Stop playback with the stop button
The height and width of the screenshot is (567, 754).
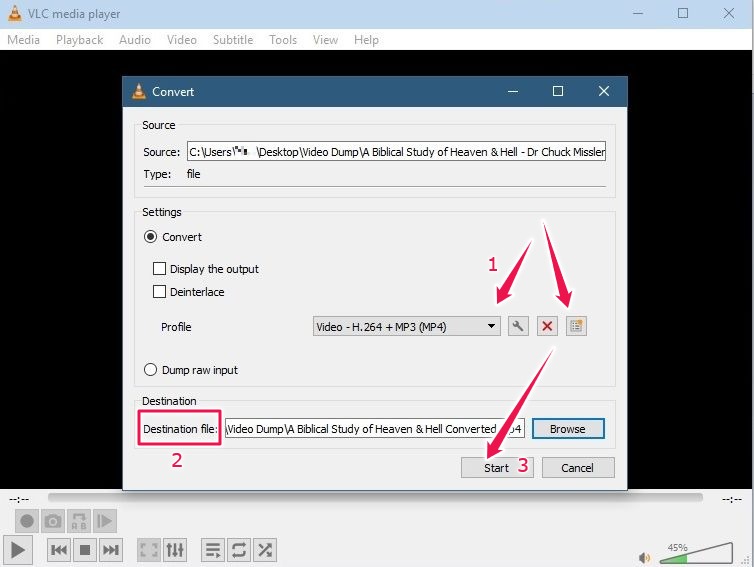tap(85, 550)
